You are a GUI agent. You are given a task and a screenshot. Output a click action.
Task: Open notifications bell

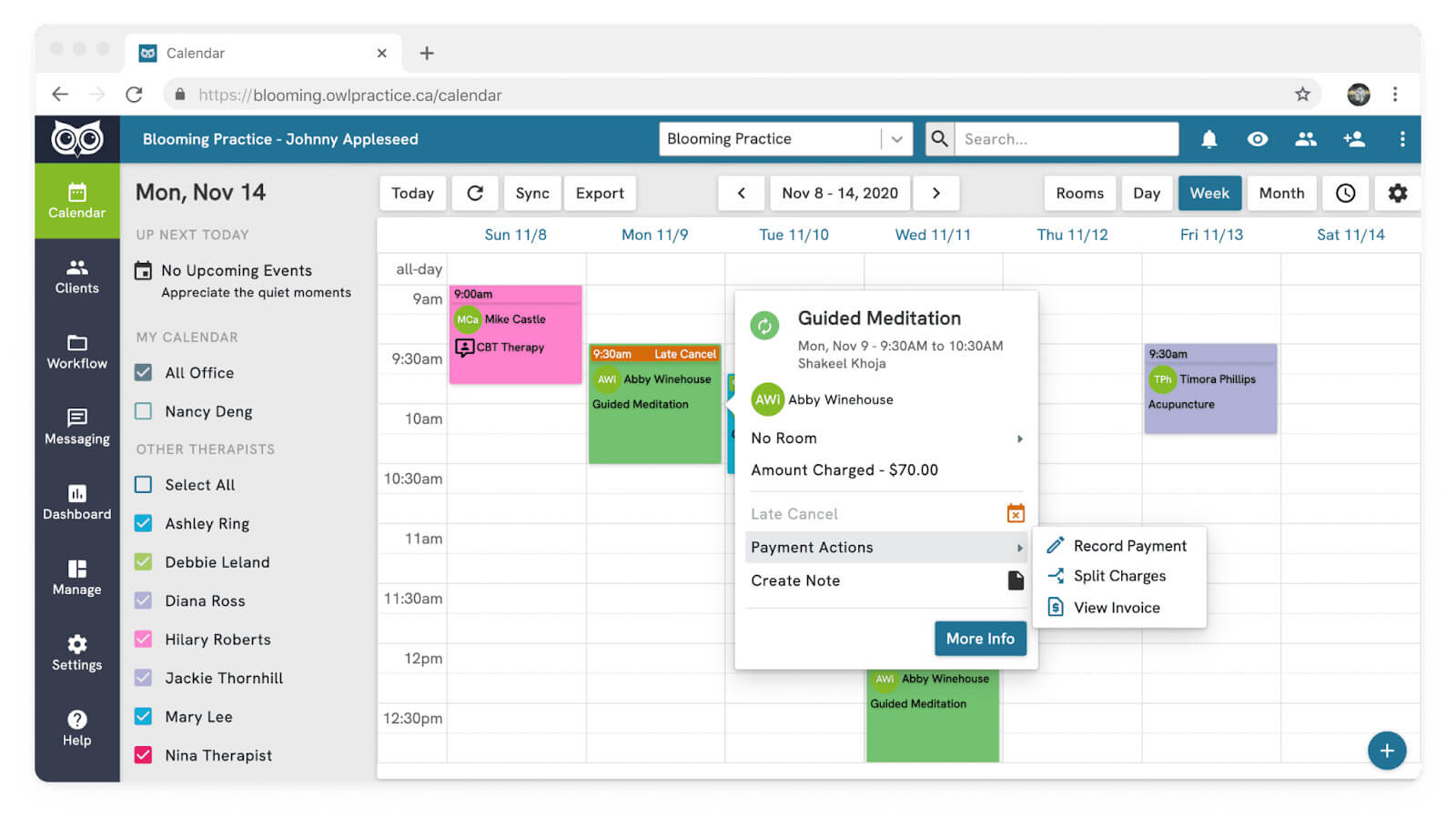[x=1208, y=139]
